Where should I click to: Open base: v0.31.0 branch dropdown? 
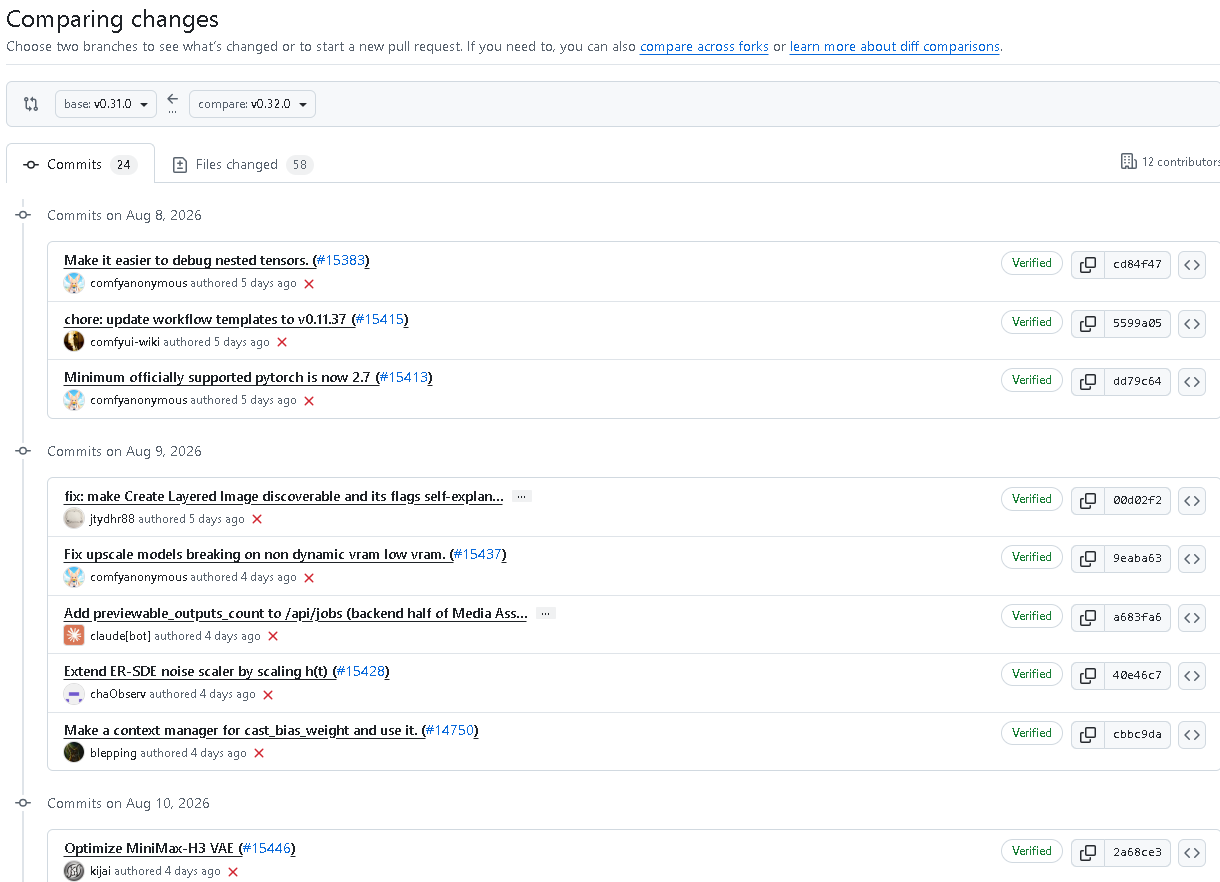point(106,104)
